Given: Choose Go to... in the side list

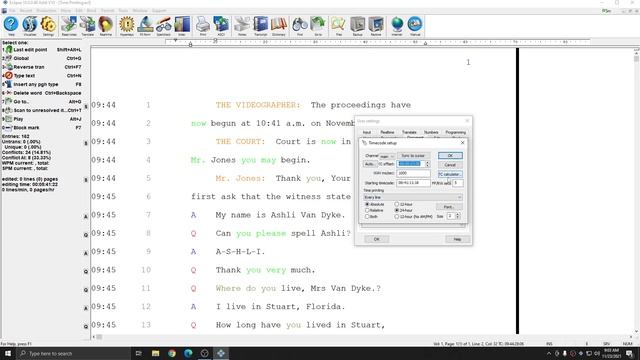Looking at the screenshot, I should (x=42, y=102).
